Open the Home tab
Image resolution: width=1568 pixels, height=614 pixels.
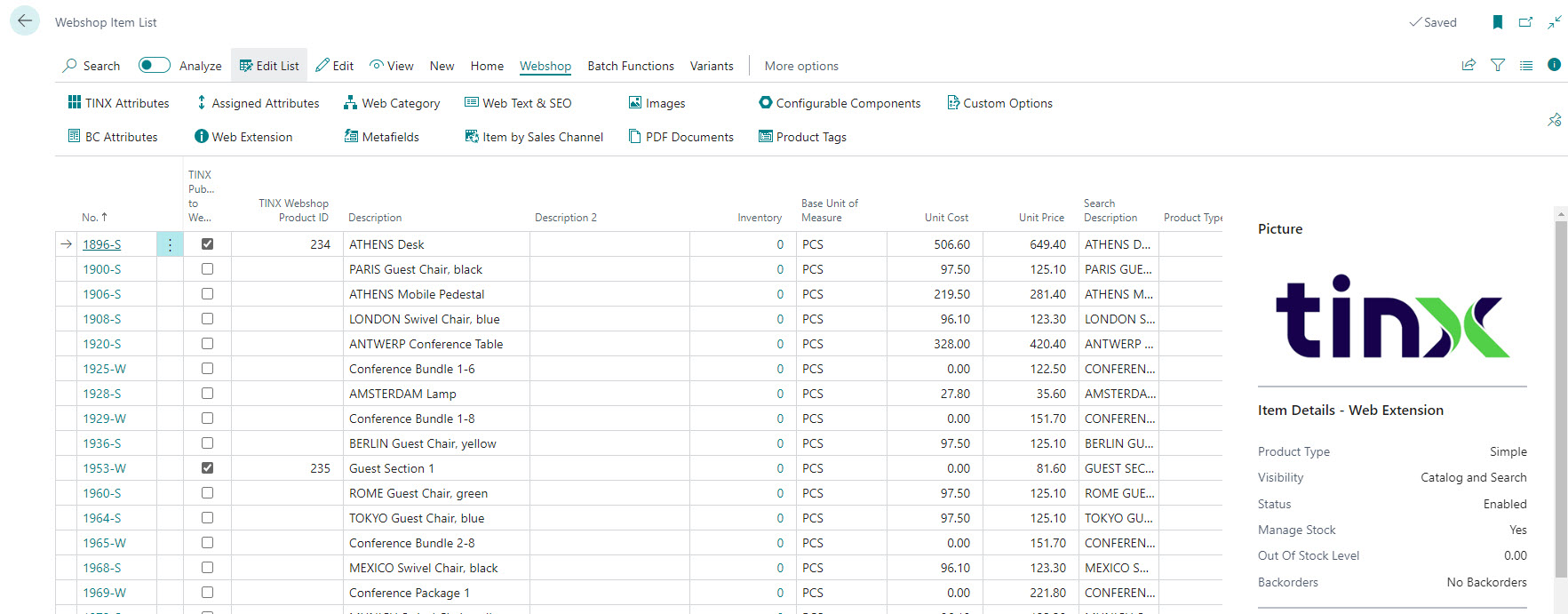point(487,66)
